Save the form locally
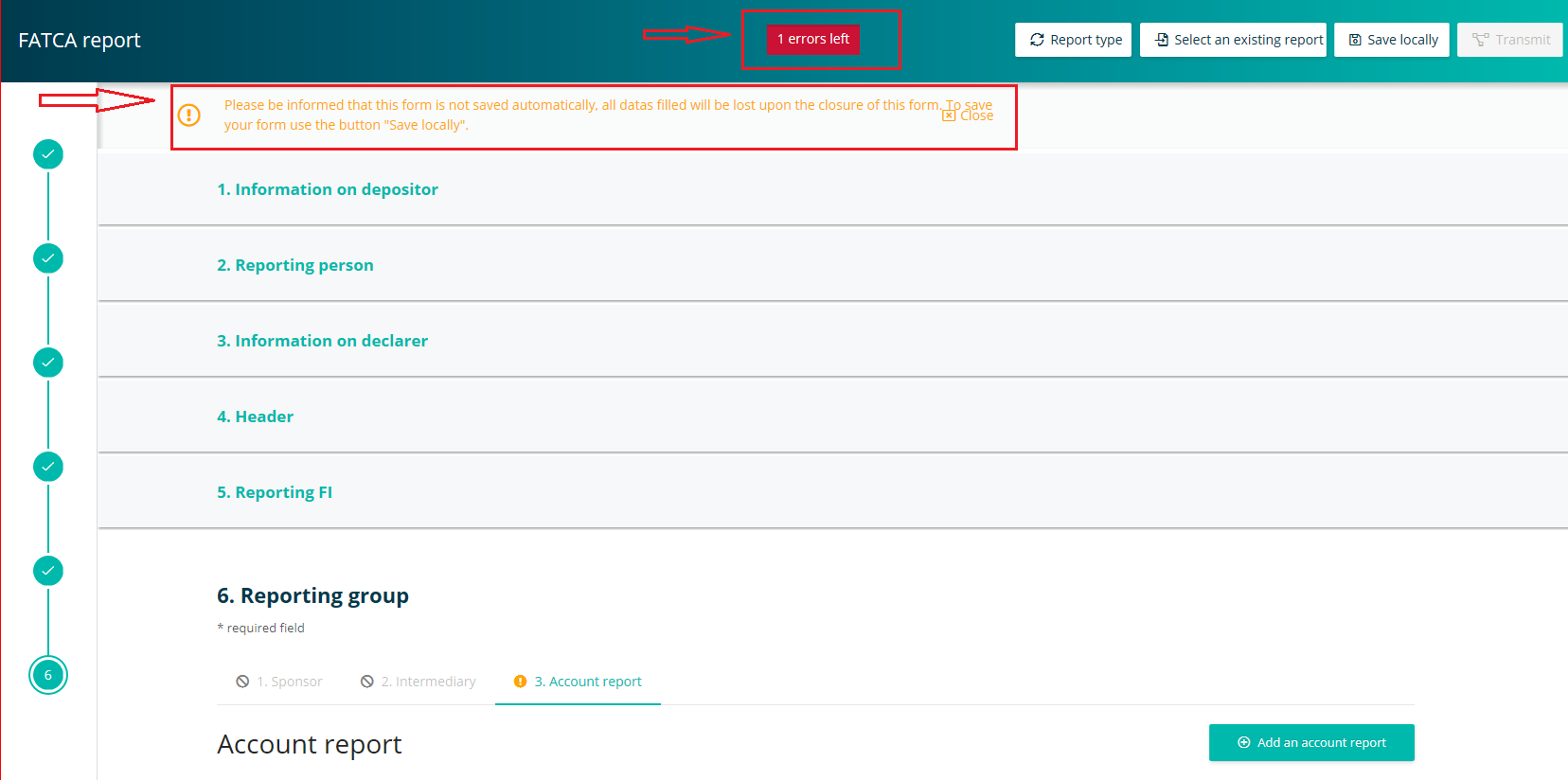1568x780 pixels. (x=1392, y=40)
